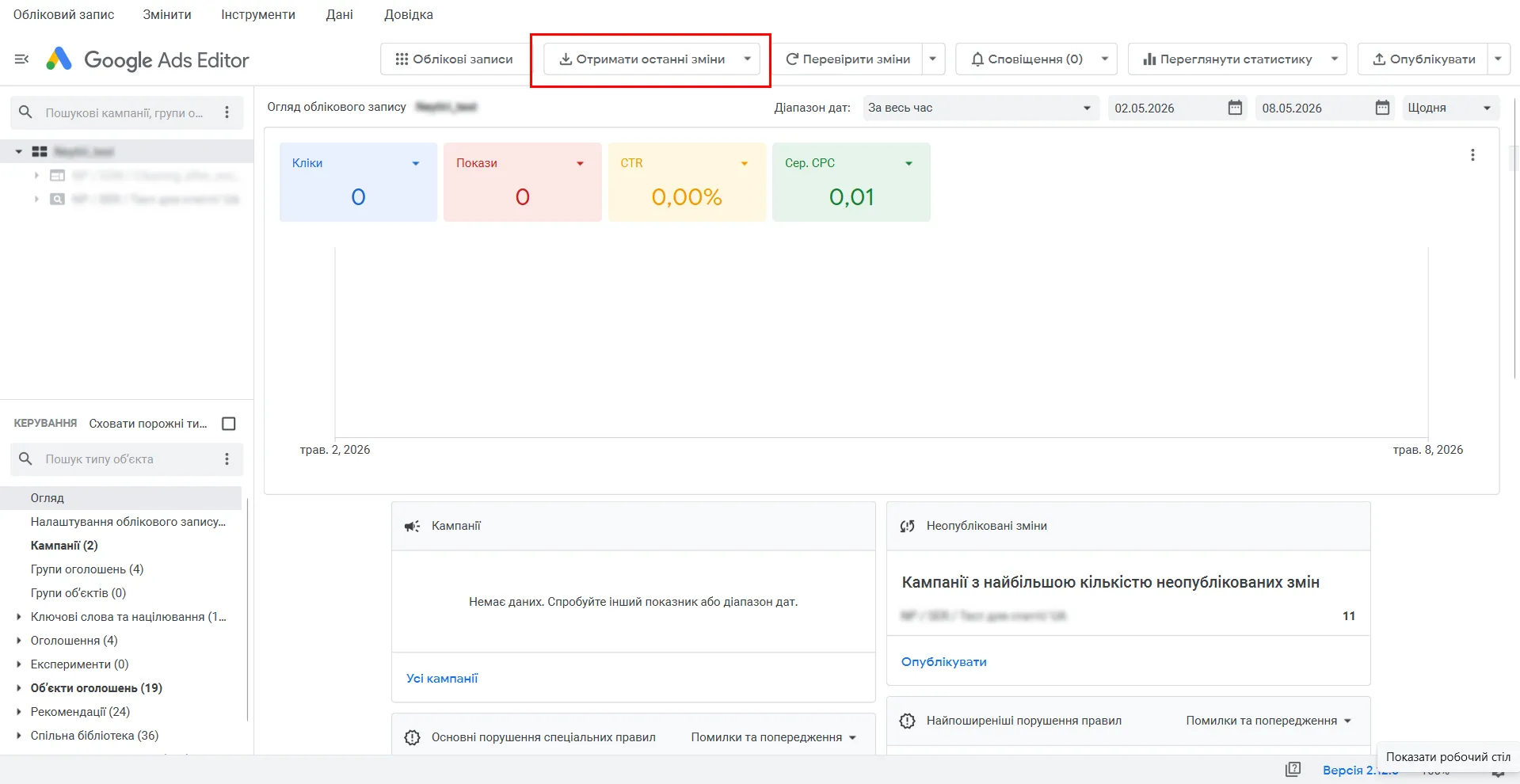
Task: Click the Пошук типу об'єкта search field
Action: [127, 459]
